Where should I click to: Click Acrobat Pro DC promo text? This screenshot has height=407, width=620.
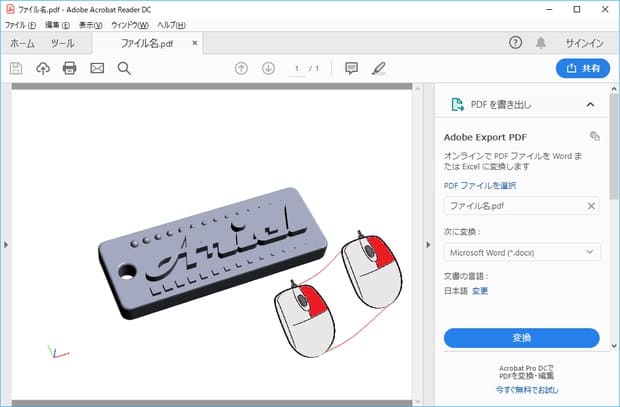point(527,372)
